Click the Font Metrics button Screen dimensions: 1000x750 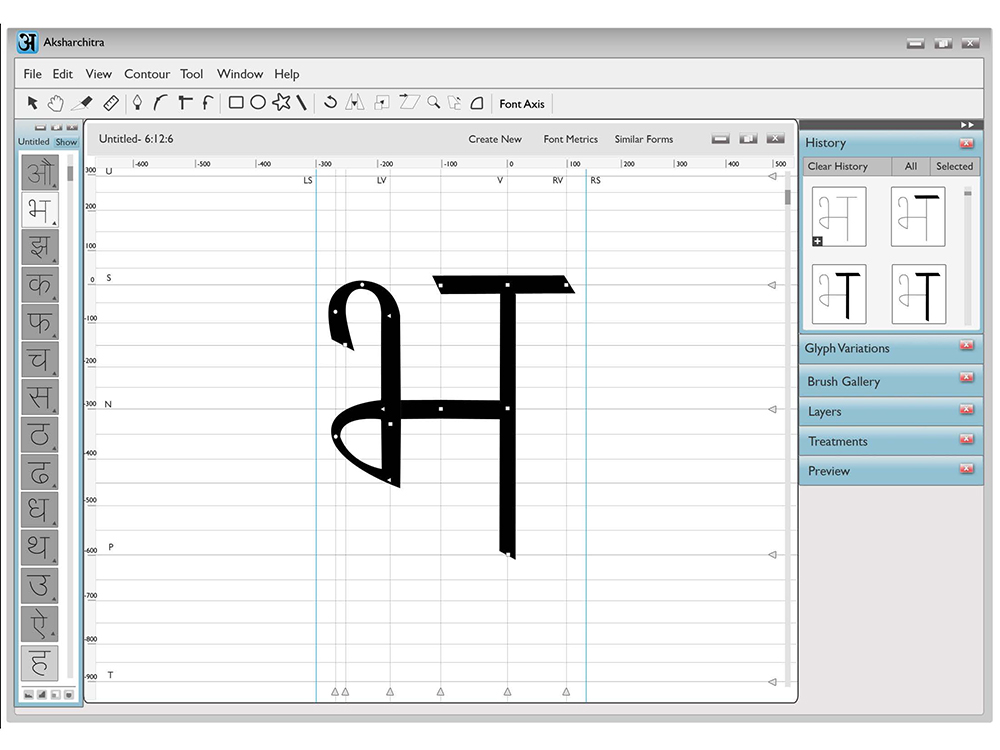(x=571, y=139)
